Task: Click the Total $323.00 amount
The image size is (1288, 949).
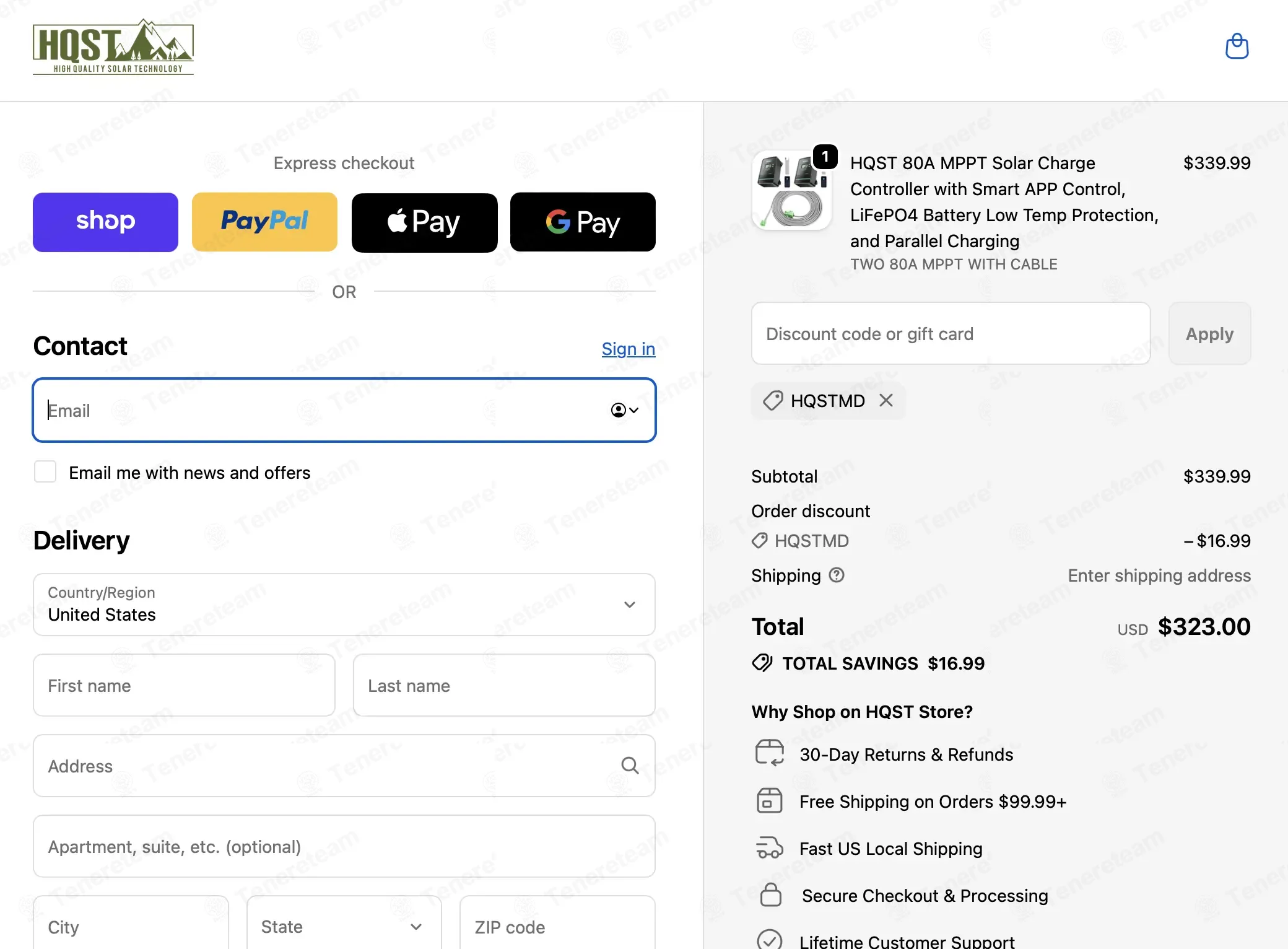Action: coord(1204,626)
